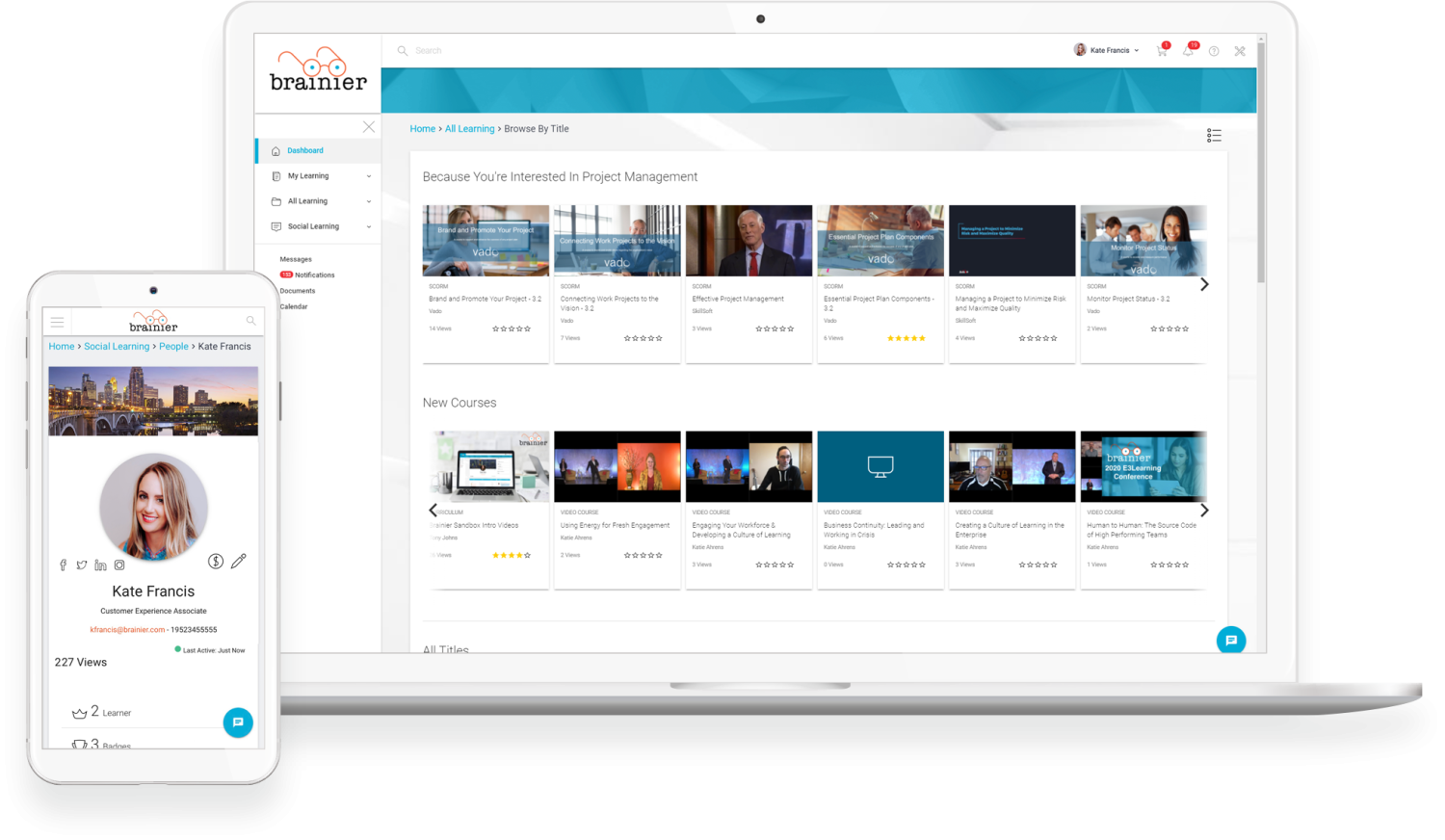Click the Social Learning chat icon
Viewport: 1445px width, 840px height.
tap(276, 226)
